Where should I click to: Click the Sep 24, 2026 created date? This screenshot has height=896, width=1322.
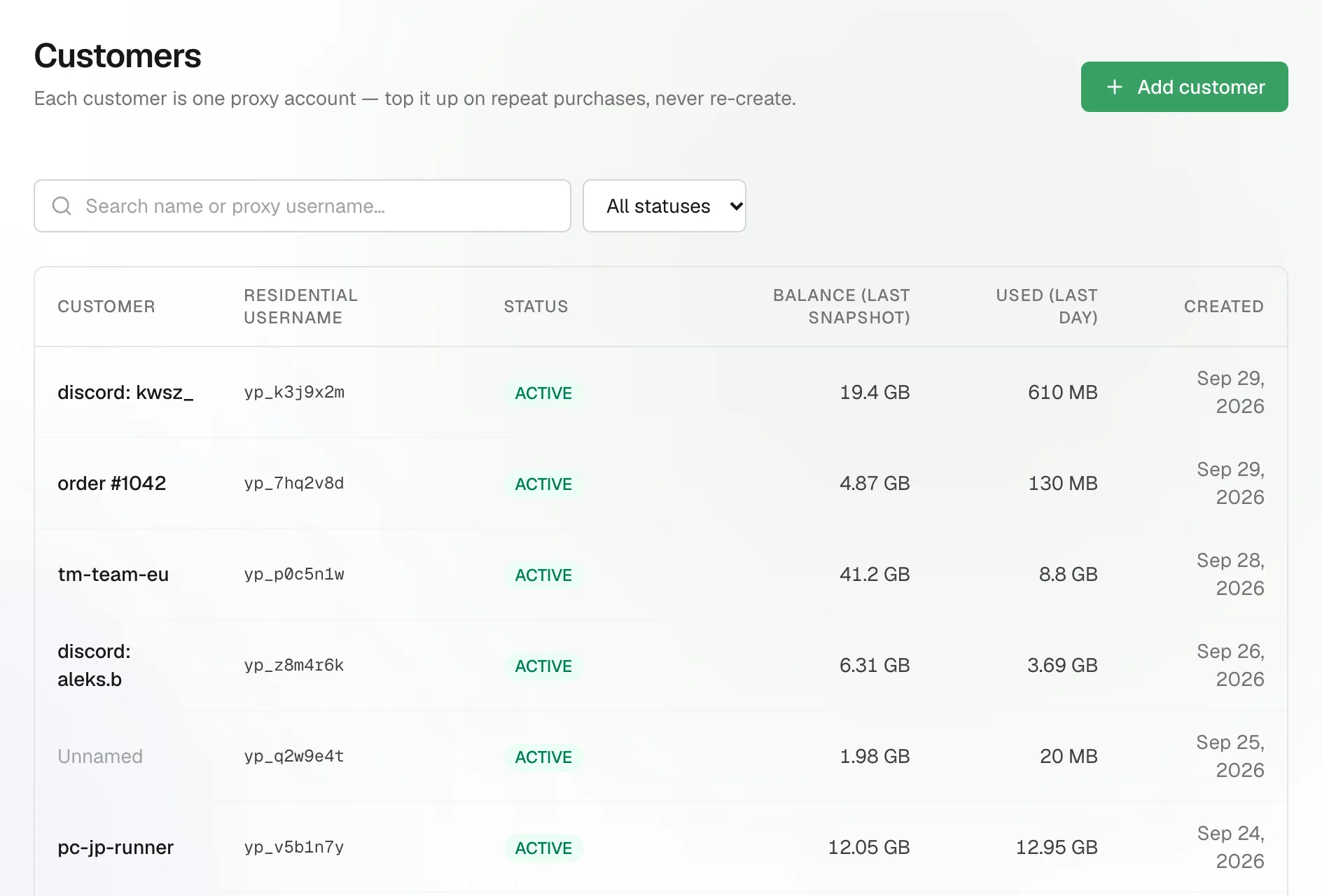tap(1230, 848)
